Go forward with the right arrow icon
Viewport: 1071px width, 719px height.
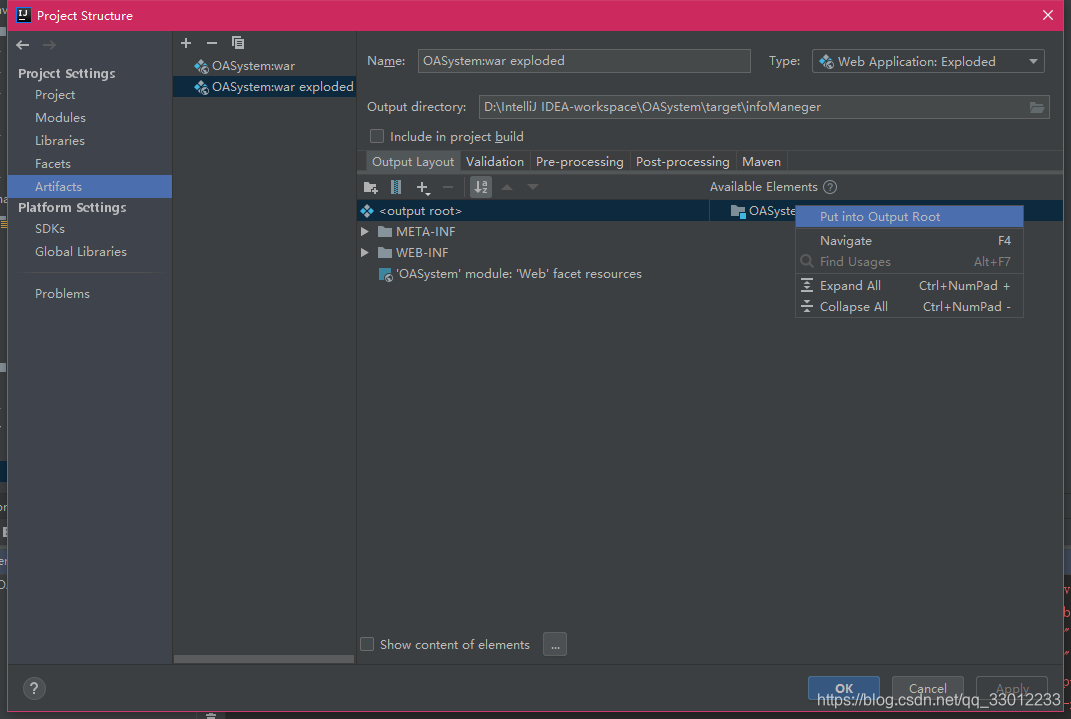(49, 45)
